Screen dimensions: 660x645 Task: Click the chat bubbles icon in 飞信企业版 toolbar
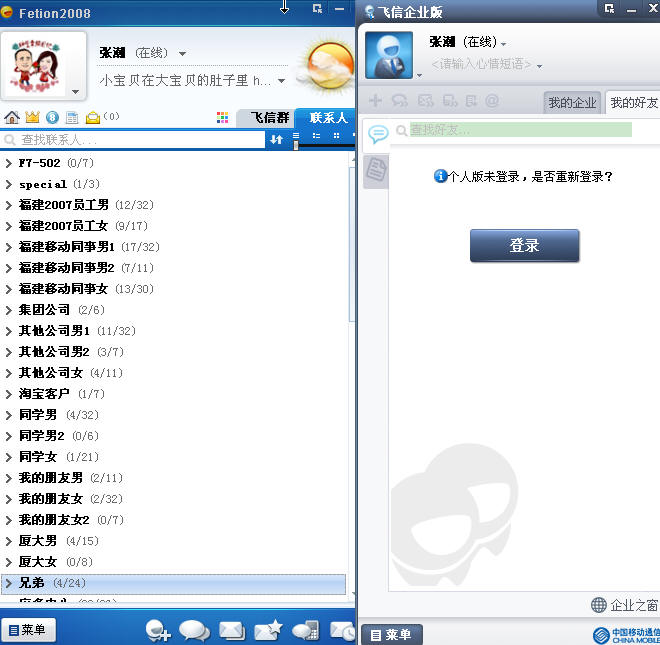click(x=399, y=101)
